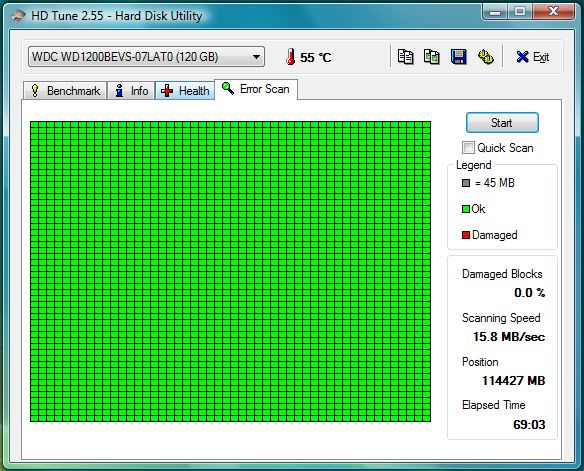Viewport: 584px width, 471px height.
Task: Click the thermometer temperature icon
Action: (291, 57)
